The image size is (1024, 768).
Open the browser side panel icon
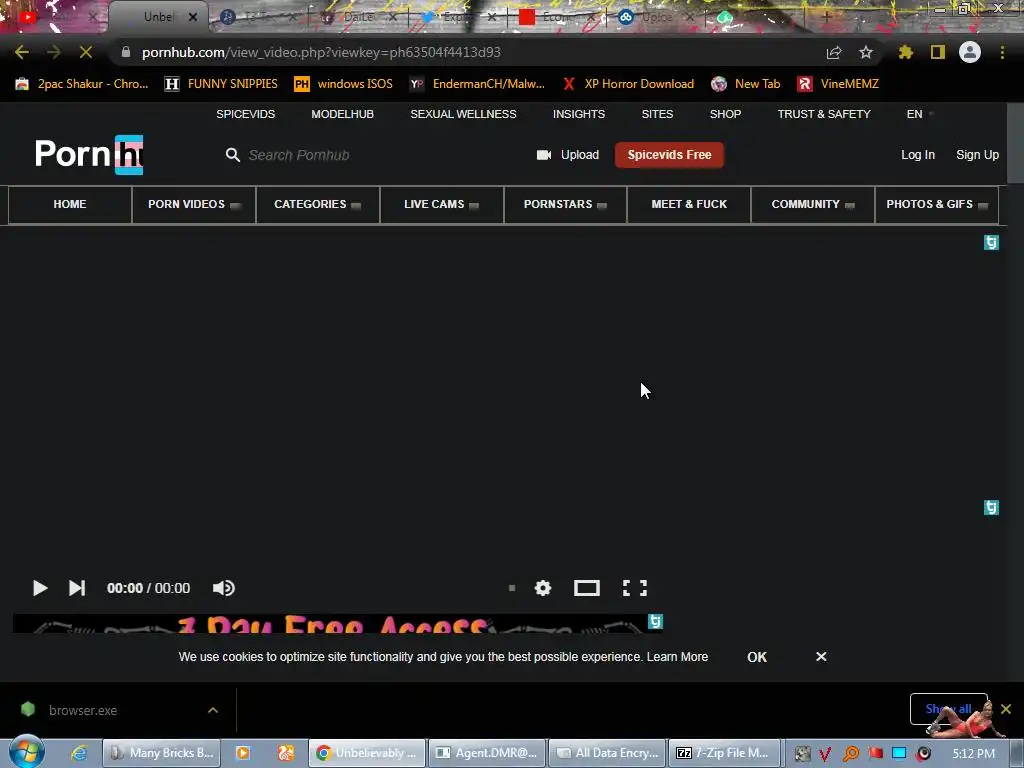coord(938,52)
